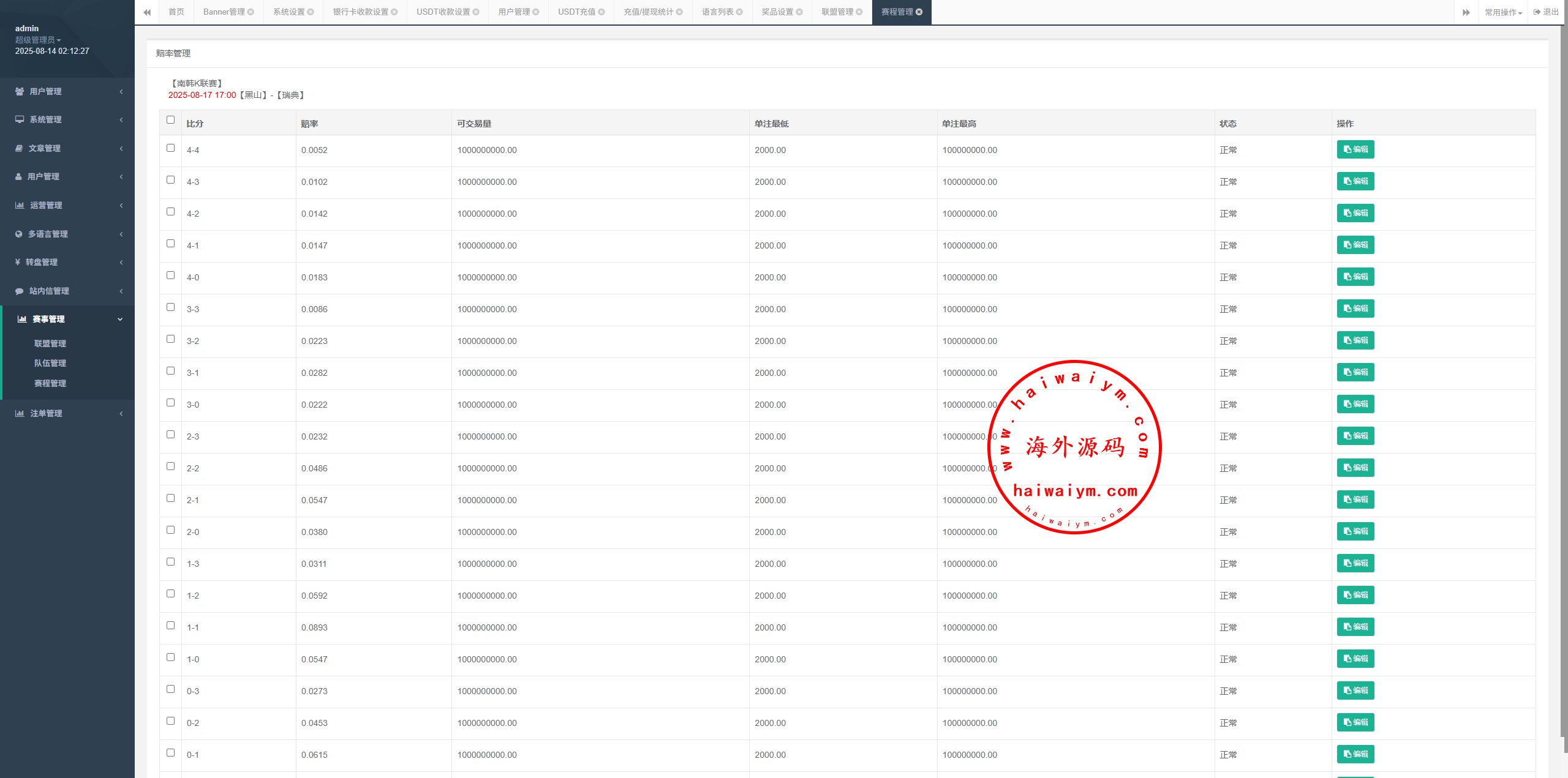Click the tab scroll-right double arrow icon
This screenshot has width=1568, height=778.
(x=1466, y=12)
